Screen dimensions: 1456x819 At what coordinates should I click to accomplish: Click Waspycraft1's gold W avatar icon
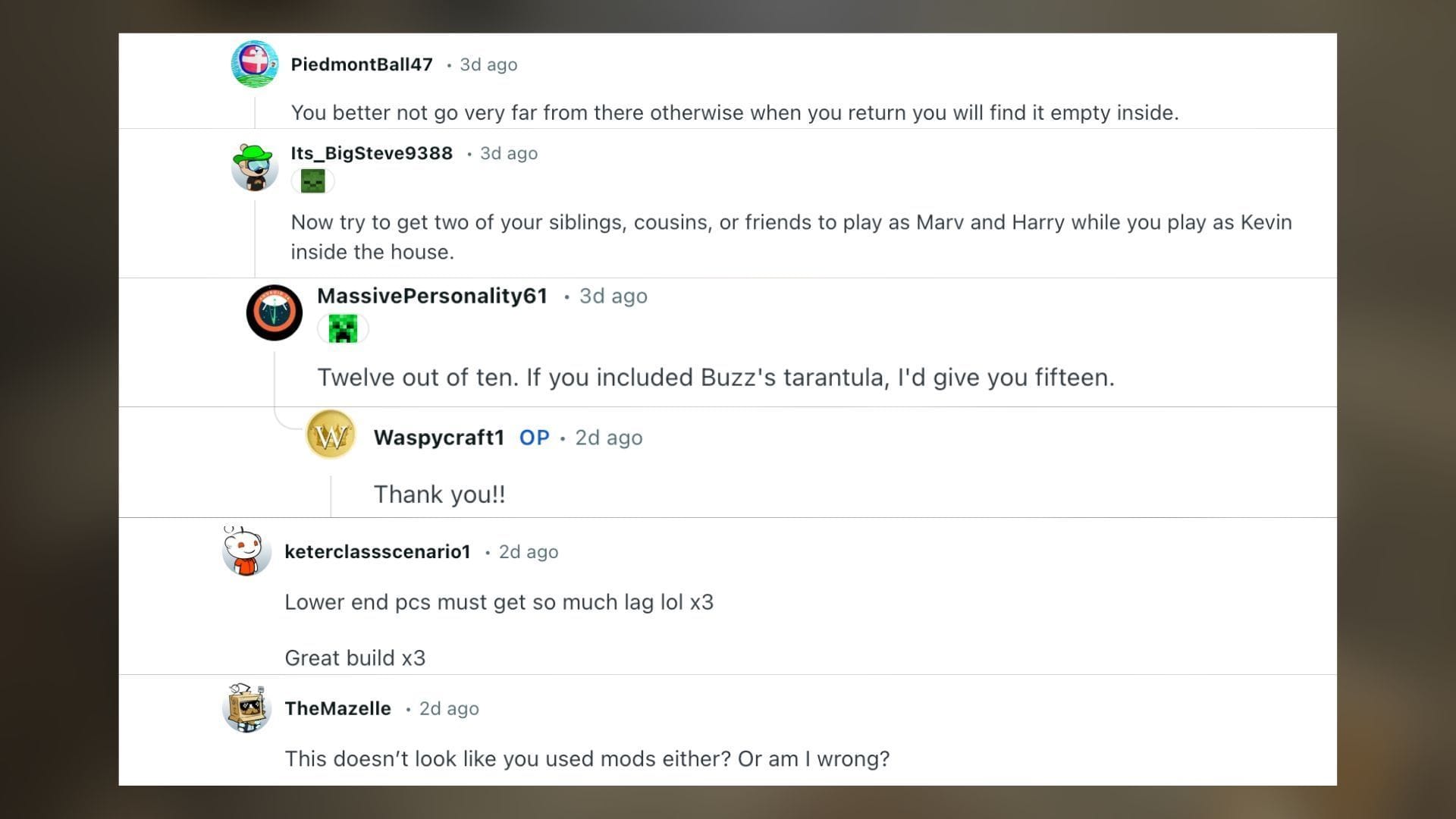tap(331, 435)
